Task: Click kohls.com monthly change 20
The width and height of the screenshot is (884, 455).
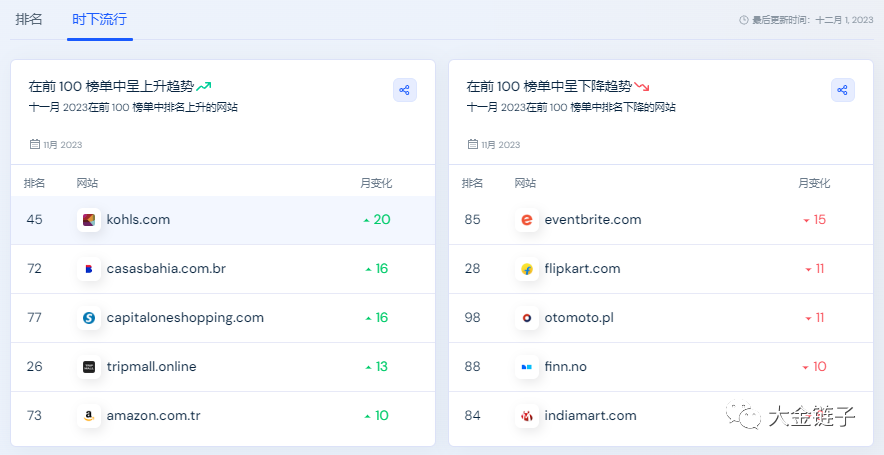Action: [377, 219]
